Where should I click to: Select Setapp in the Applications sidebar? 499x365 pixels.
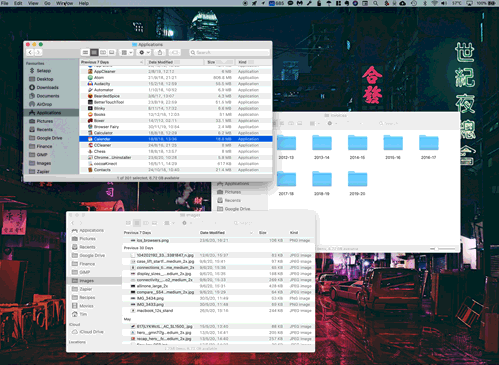click(x=43, y=71)
